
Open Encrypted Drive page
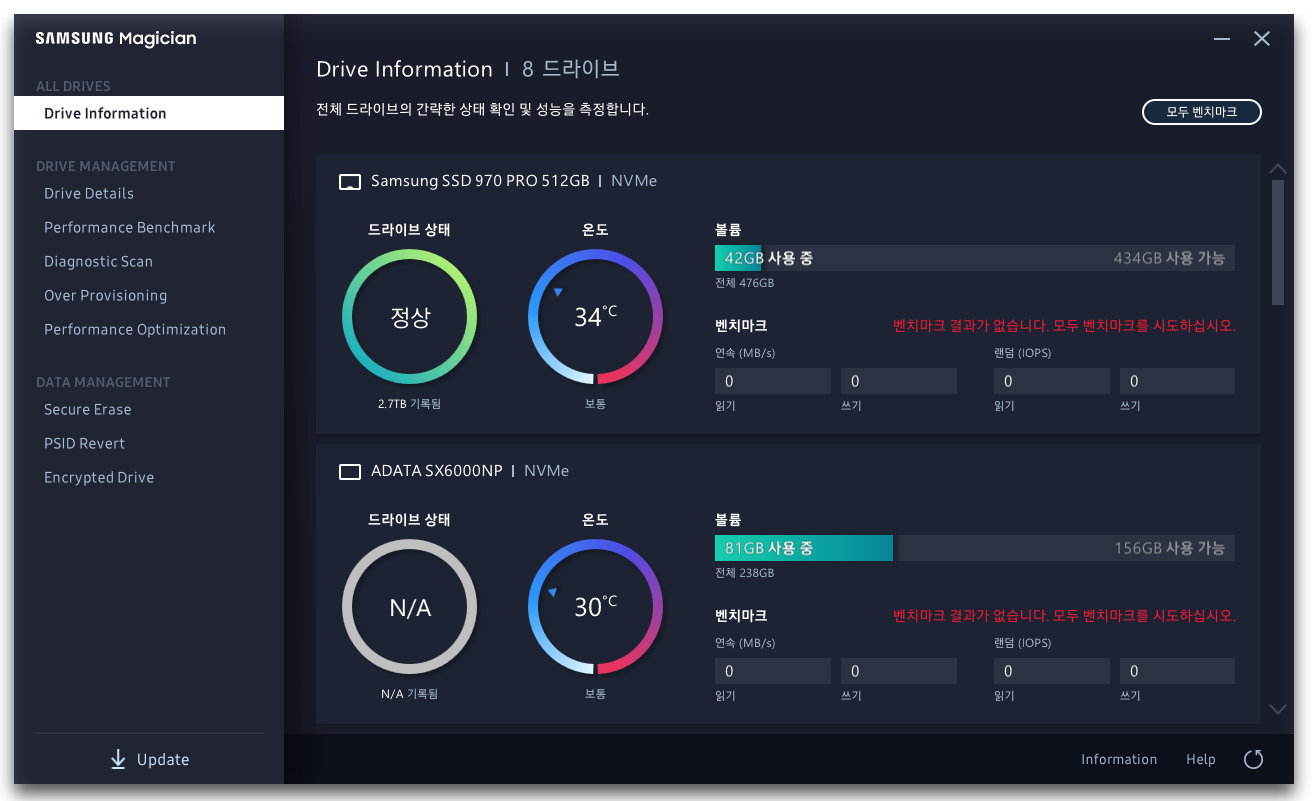pyautogui.click(x=99, y=477)
